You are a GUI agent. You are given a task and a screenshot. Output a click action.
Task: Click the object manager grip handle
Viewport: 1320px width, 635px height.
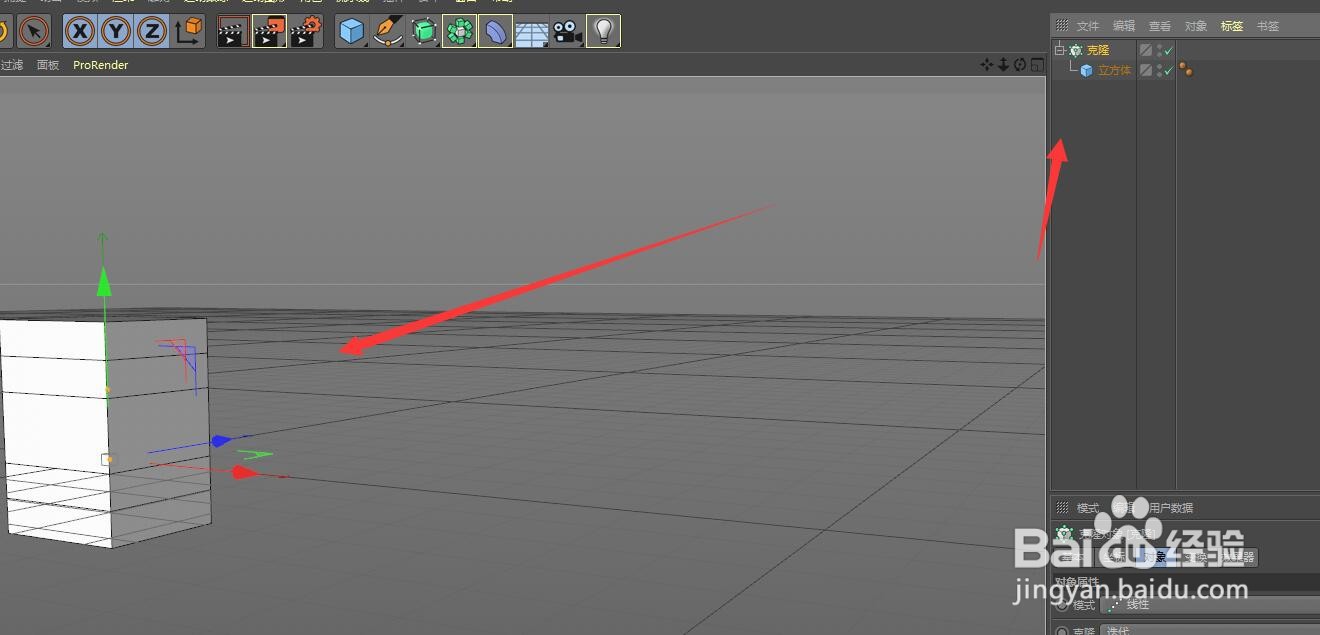(x=1062, y=26)
